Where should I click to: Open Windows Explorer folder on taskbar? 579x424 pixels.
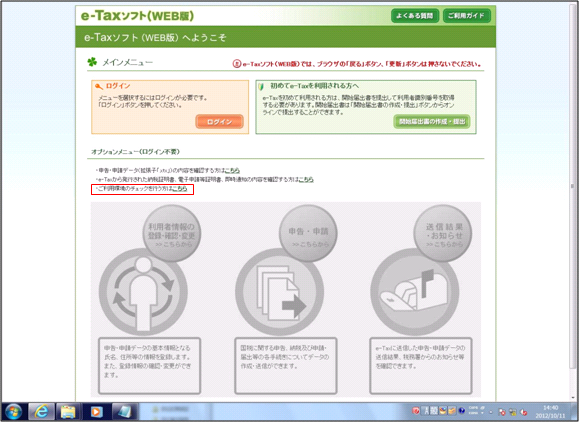point(68,412)
